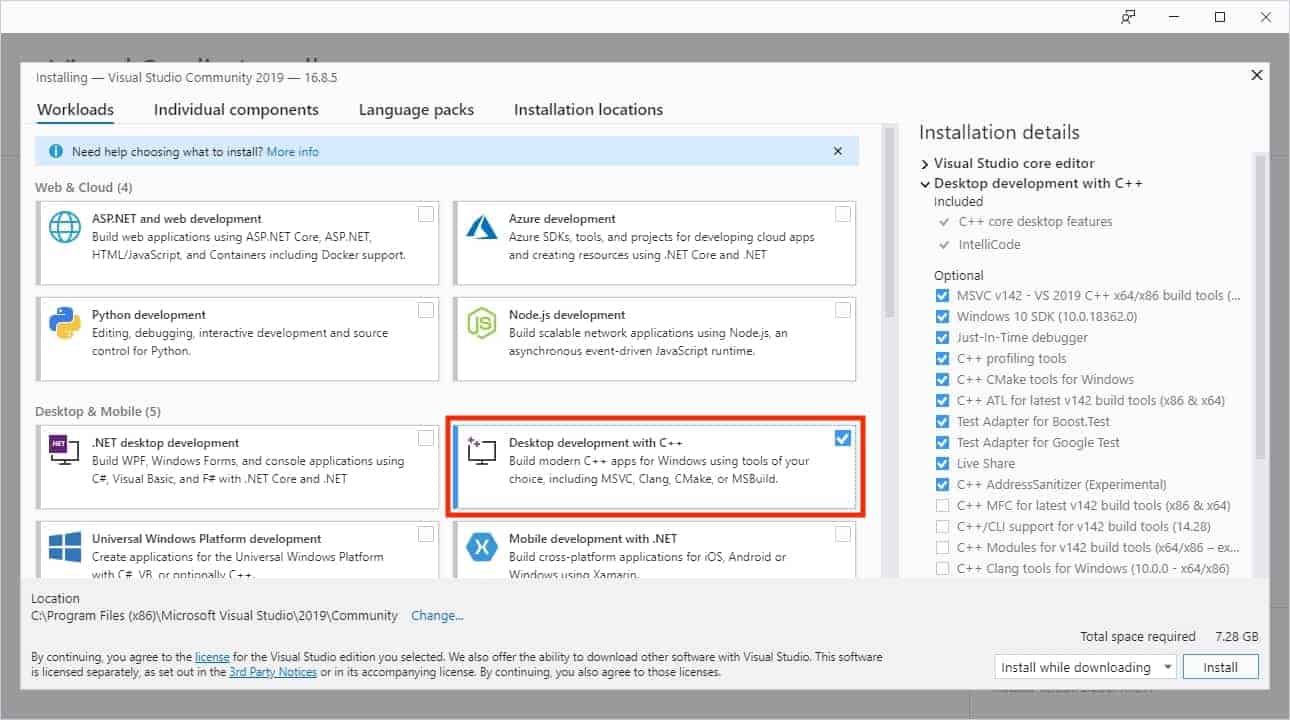The height and width of the screenshot is (720, 1290).
Task: Dismiss the help banner with its X
Action: pos(838,152)
